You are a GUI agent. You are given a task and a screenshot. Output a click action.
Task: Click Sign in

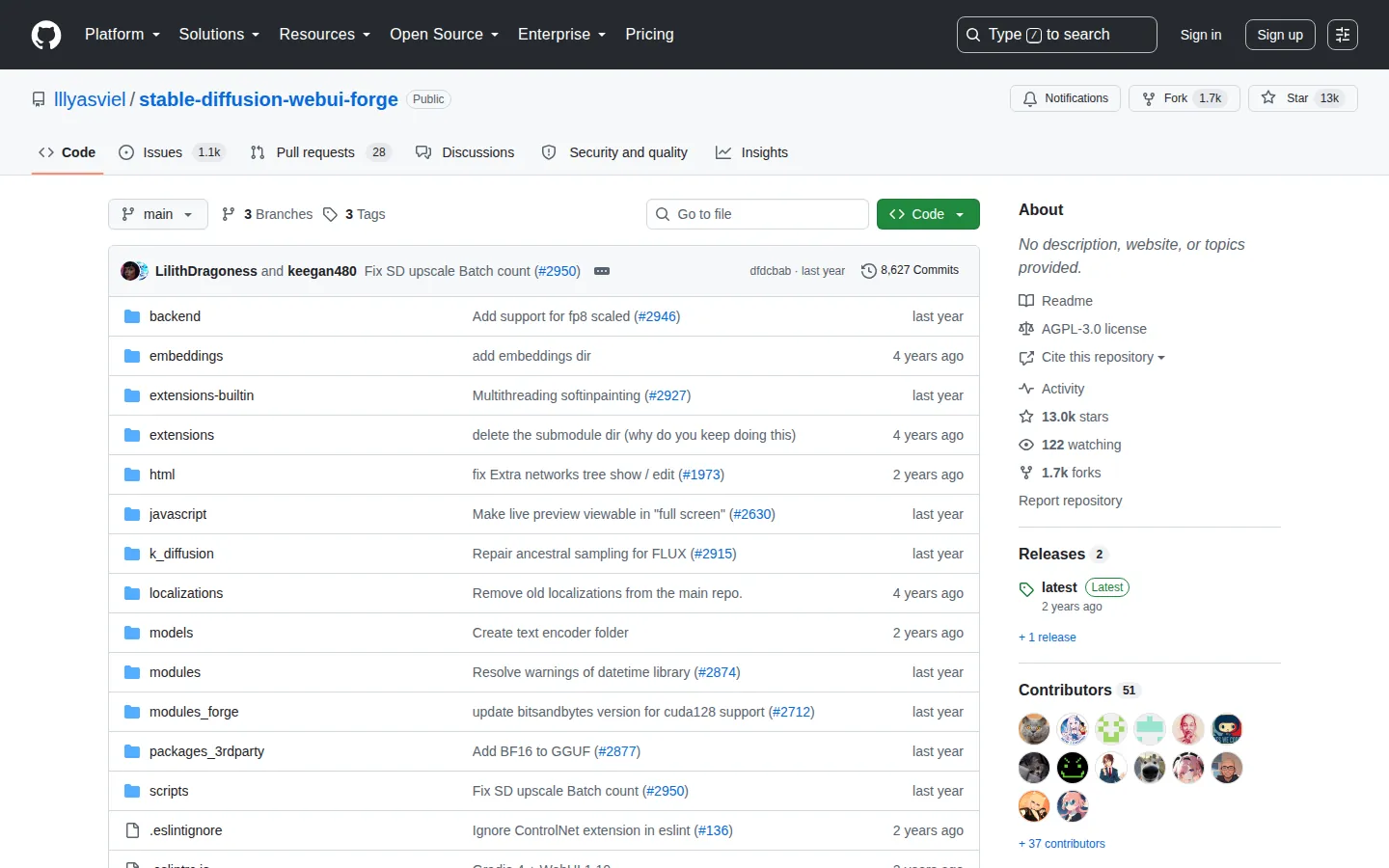point(1201,35)
